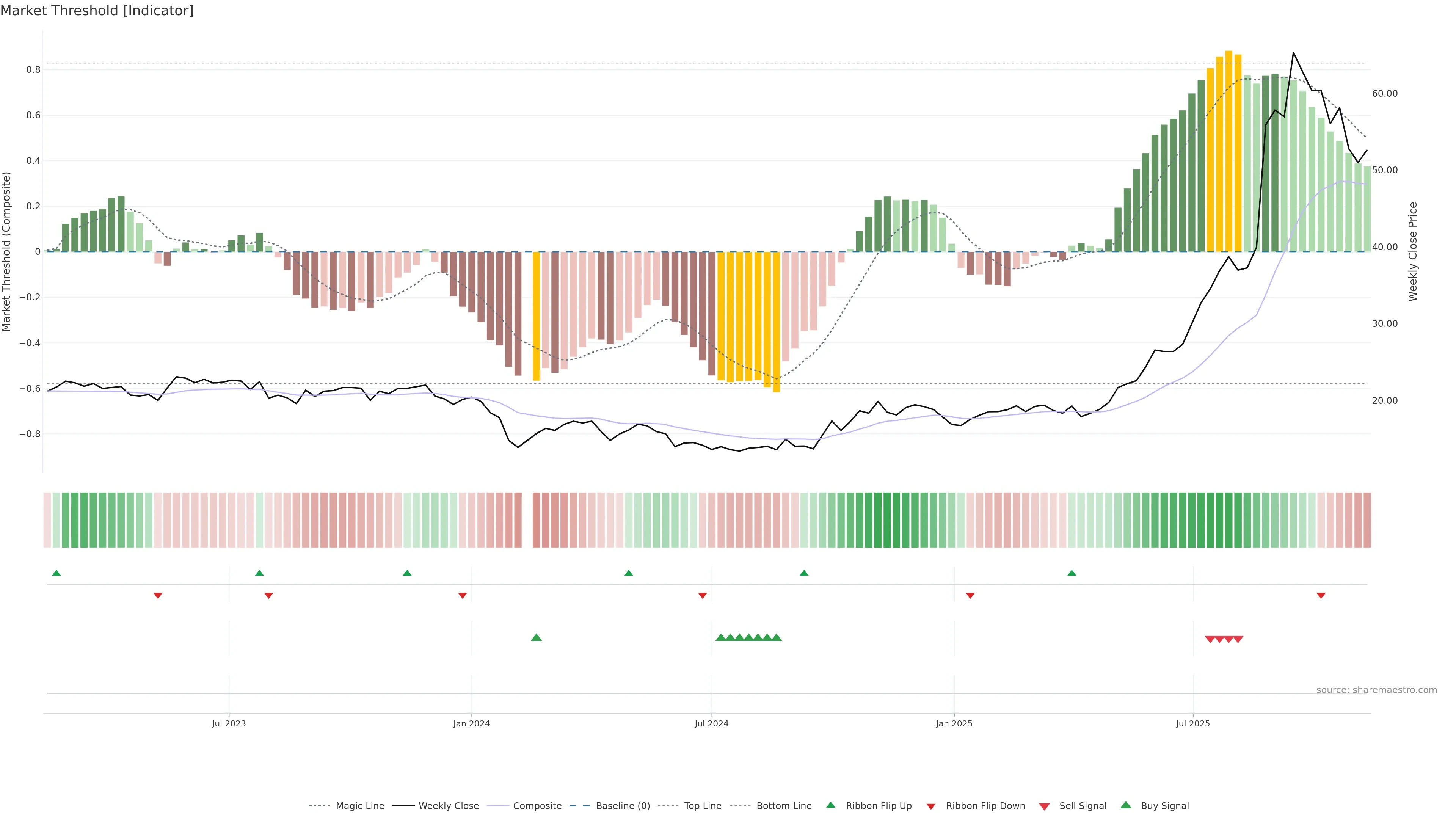Screen dimensions: 1456x819
Task: Toggle Weekly Close in the legend
Action: (x=448, y=806)
